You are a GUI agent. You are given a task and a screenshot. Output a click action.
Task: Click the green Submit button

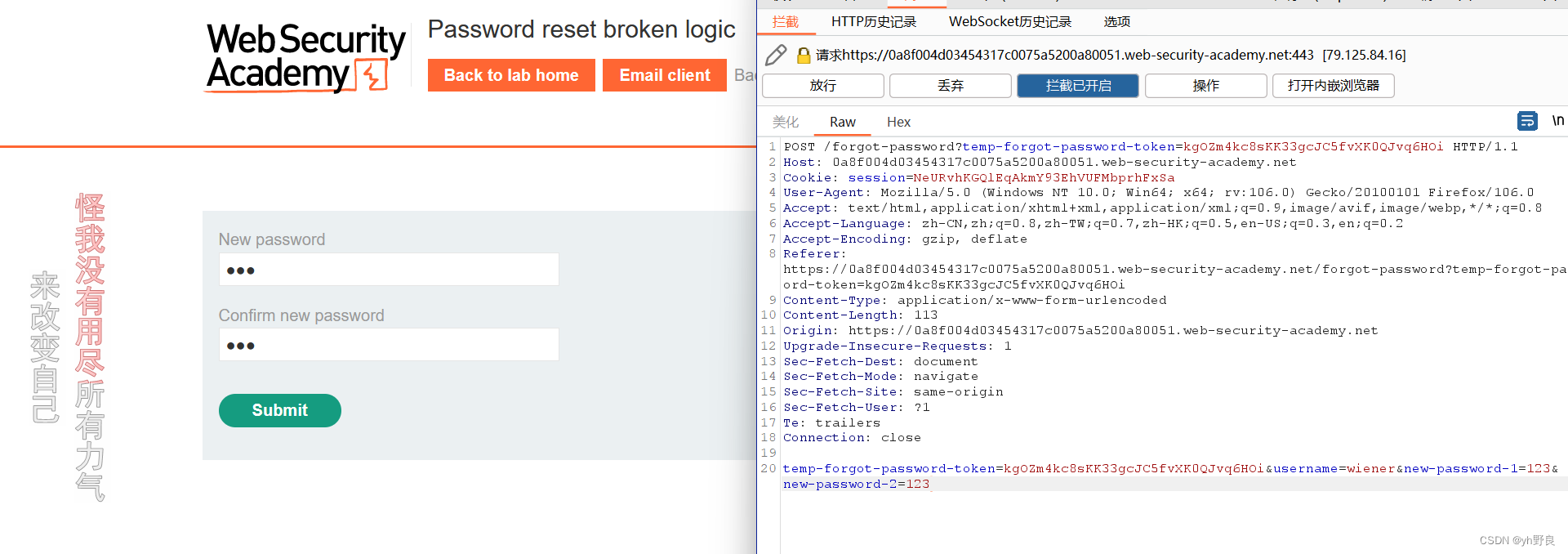pos(280,410)
